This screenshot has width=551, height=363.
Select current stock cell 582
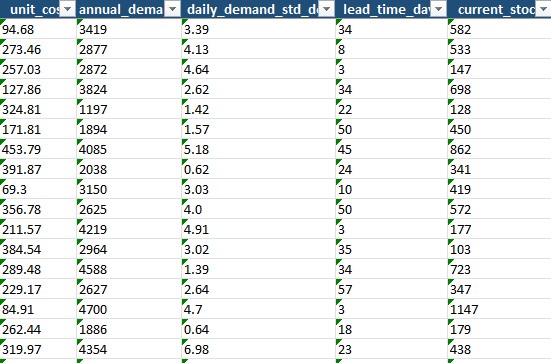click(499, 29)
